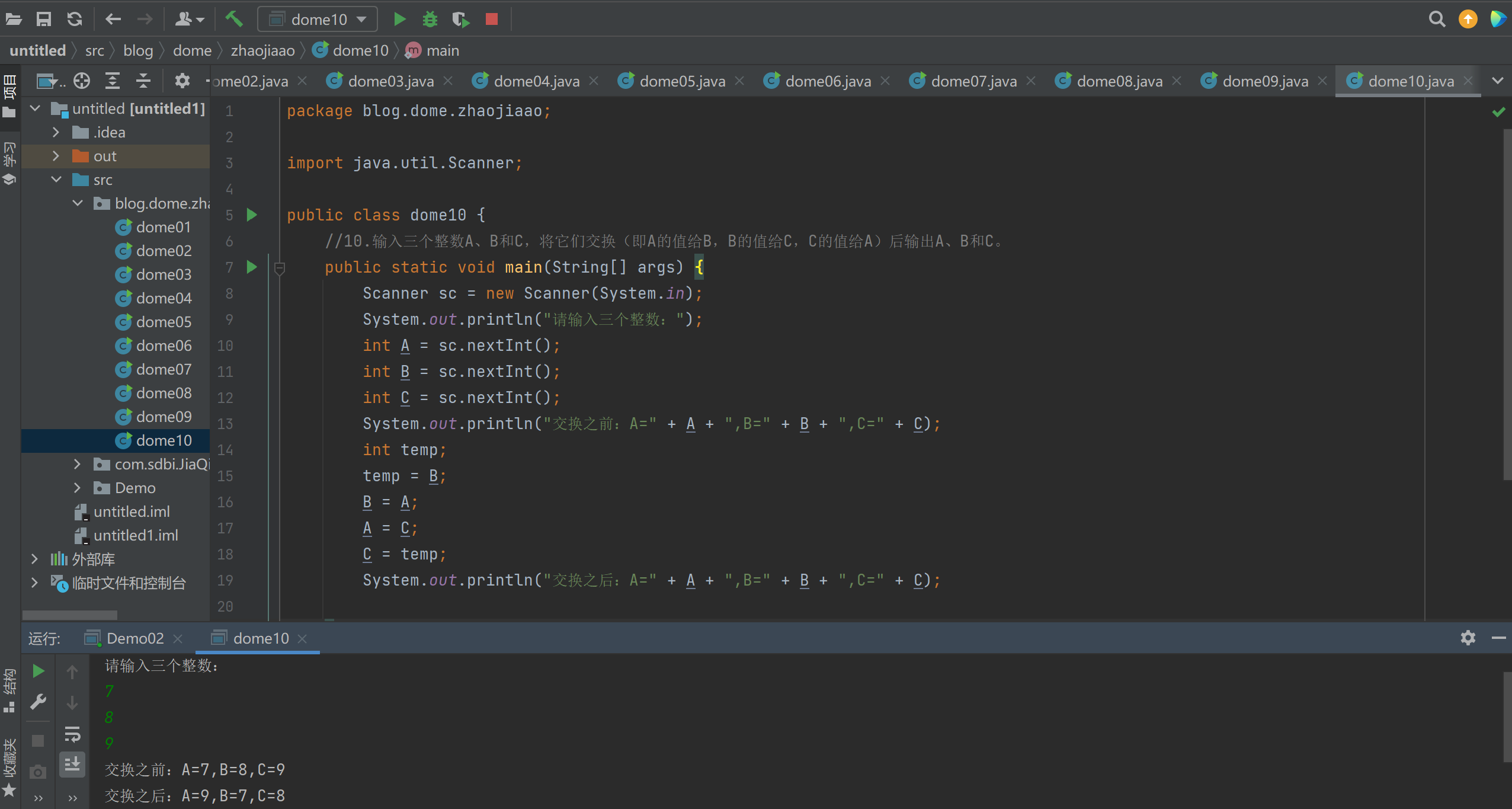Toggle fold marker on main method line
The width and height of the screenshot is (1512, 809).
(x=280, y=268)
